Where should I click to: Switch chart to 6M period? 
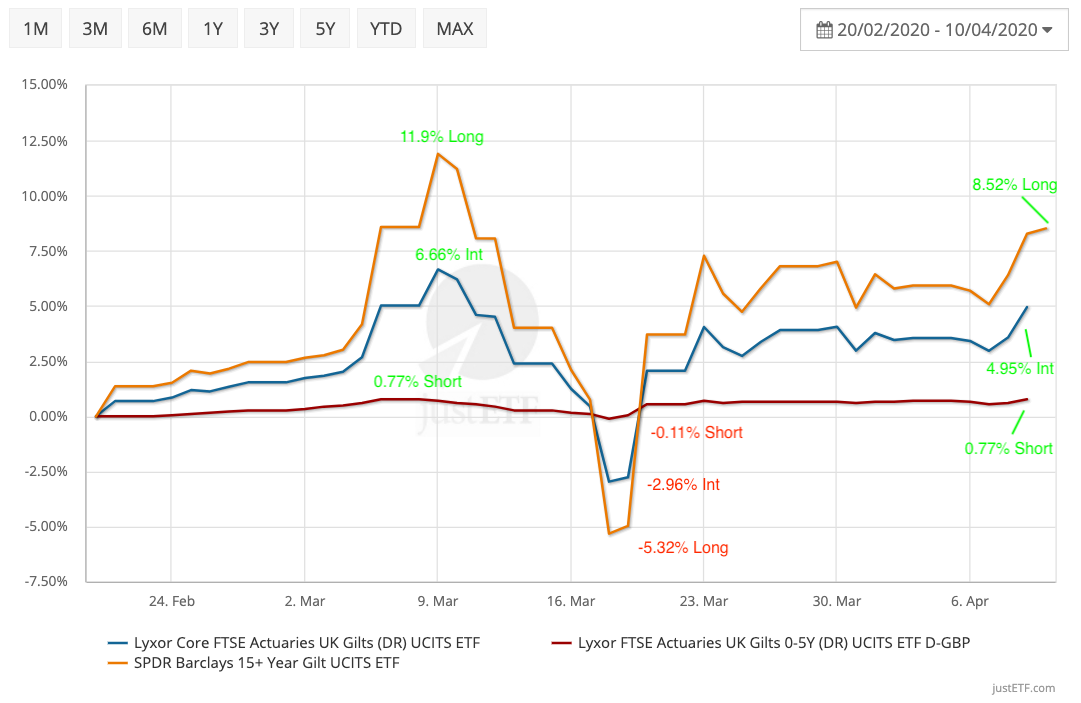pyautogui.click(x=154, y=29)
